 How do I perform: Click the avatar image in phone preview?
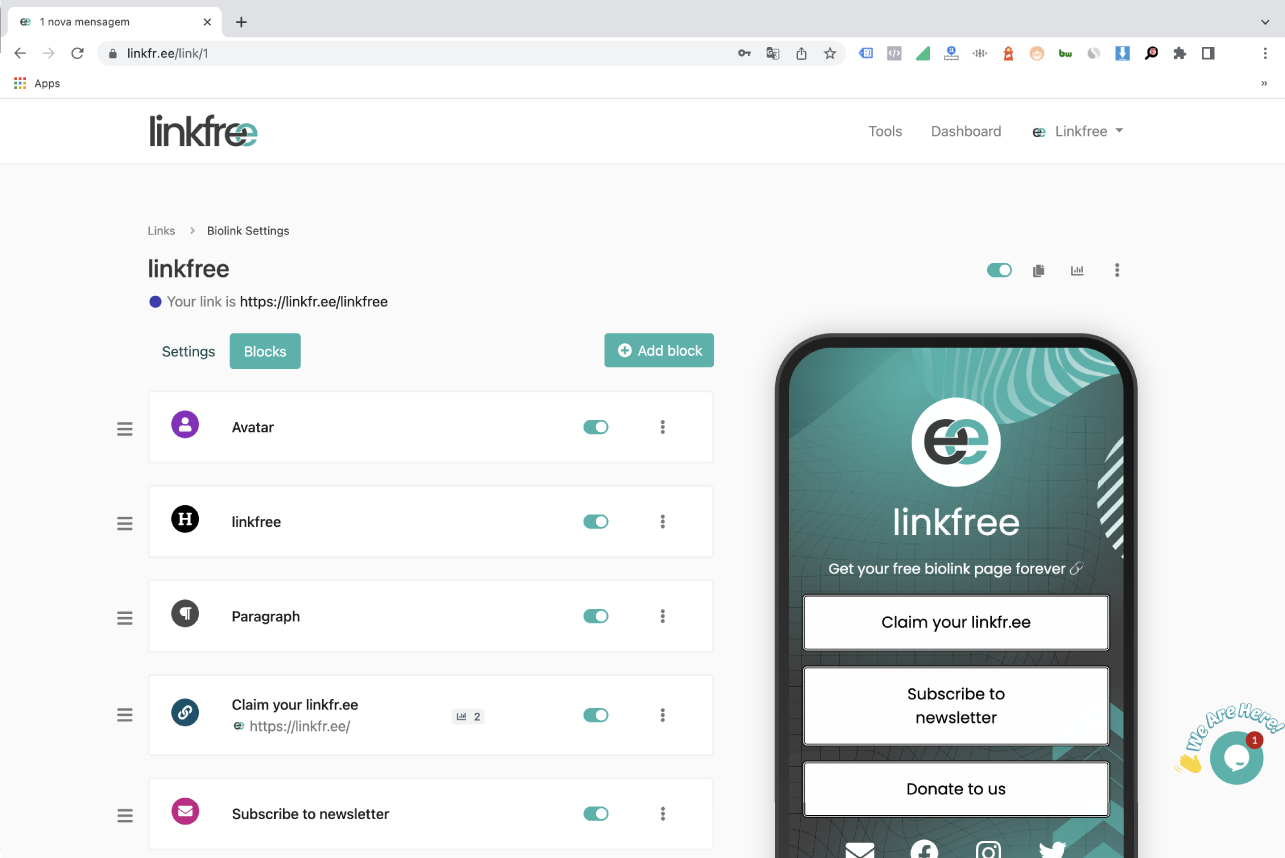(x=956, y=442)
